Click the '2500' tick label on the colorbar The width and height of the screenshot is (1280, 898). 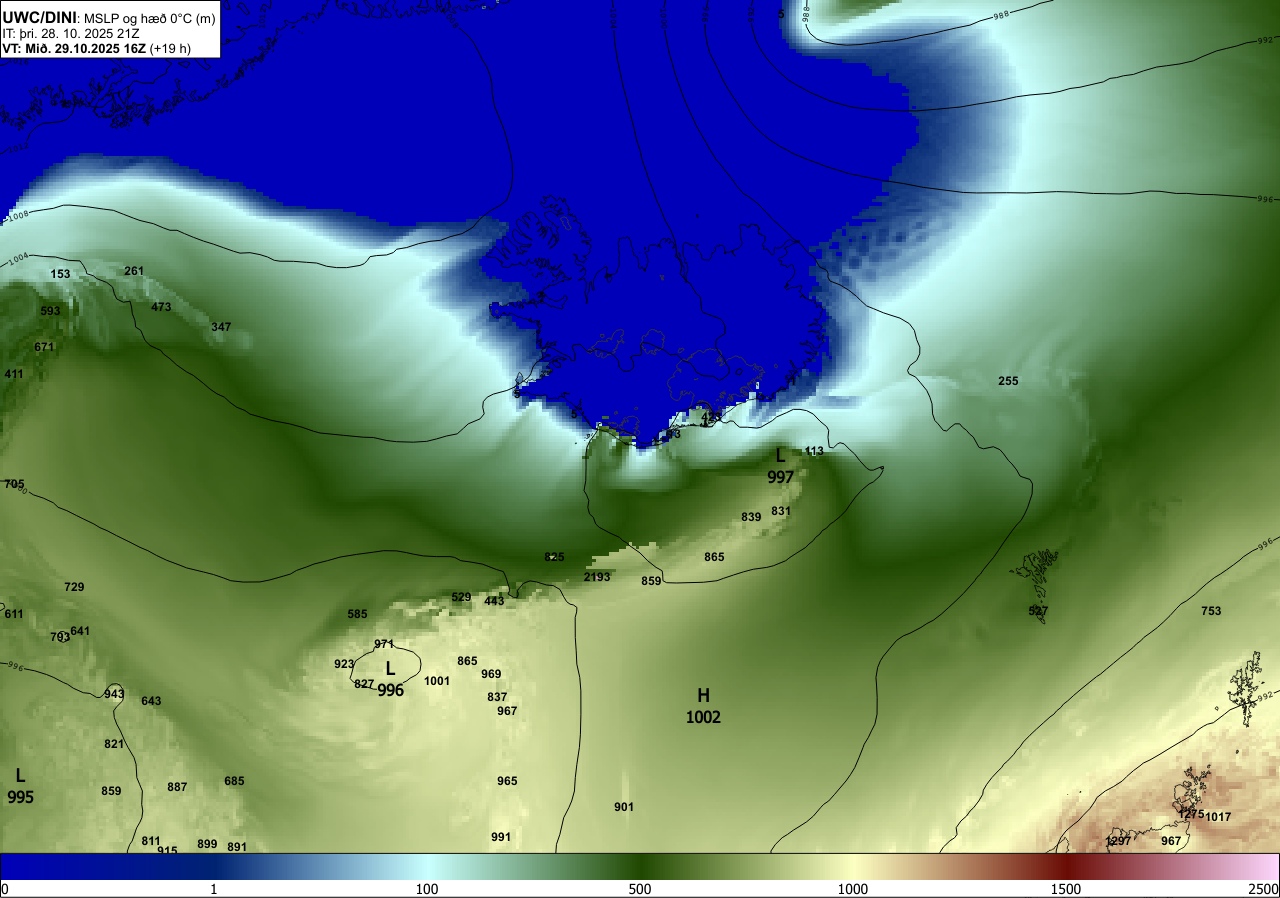point(1264,889)
